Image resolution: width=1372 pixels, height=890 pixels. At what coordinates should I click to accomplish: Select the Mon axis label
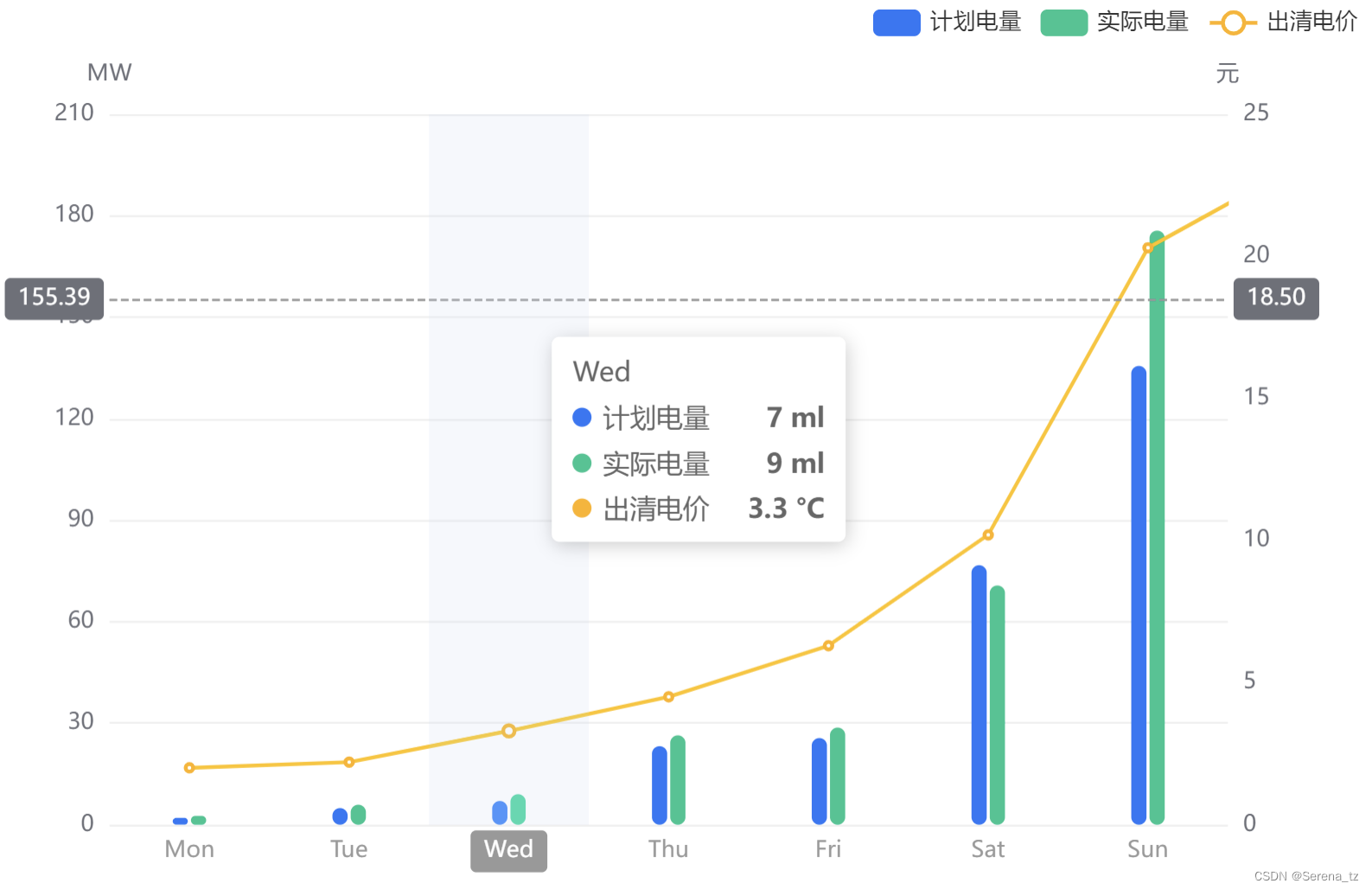point(189,849)
